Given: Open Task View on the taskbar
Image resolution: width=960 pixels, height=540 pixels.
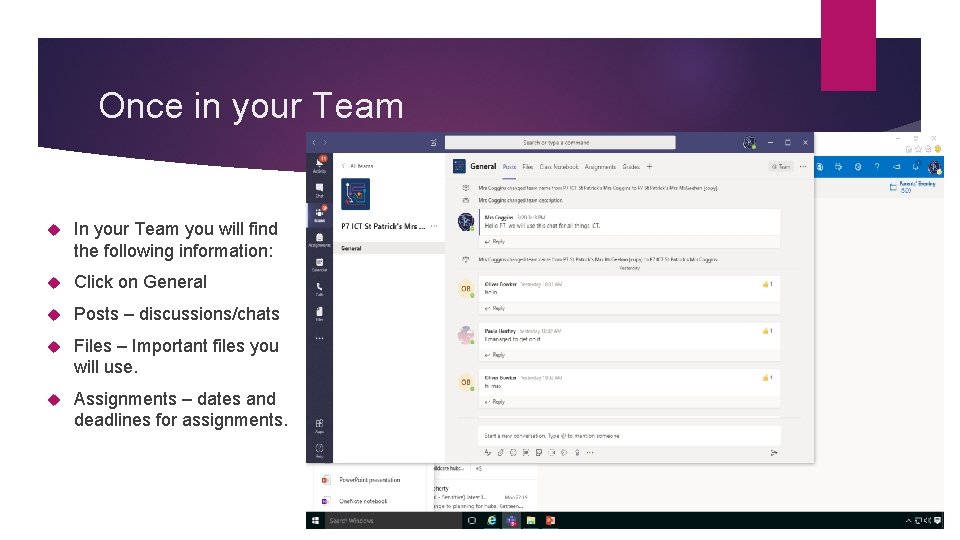Looking at the screenshot, I should click(471, 520).
